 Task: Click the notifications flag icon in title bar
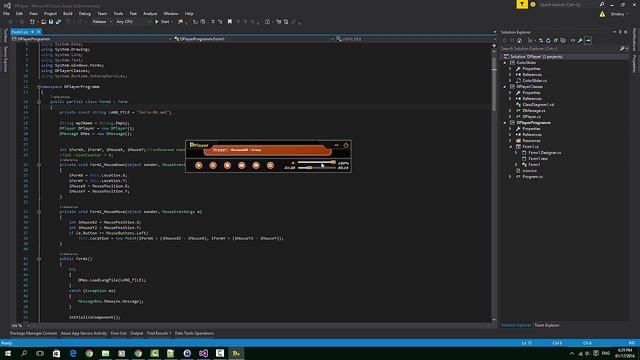(522, 4)
